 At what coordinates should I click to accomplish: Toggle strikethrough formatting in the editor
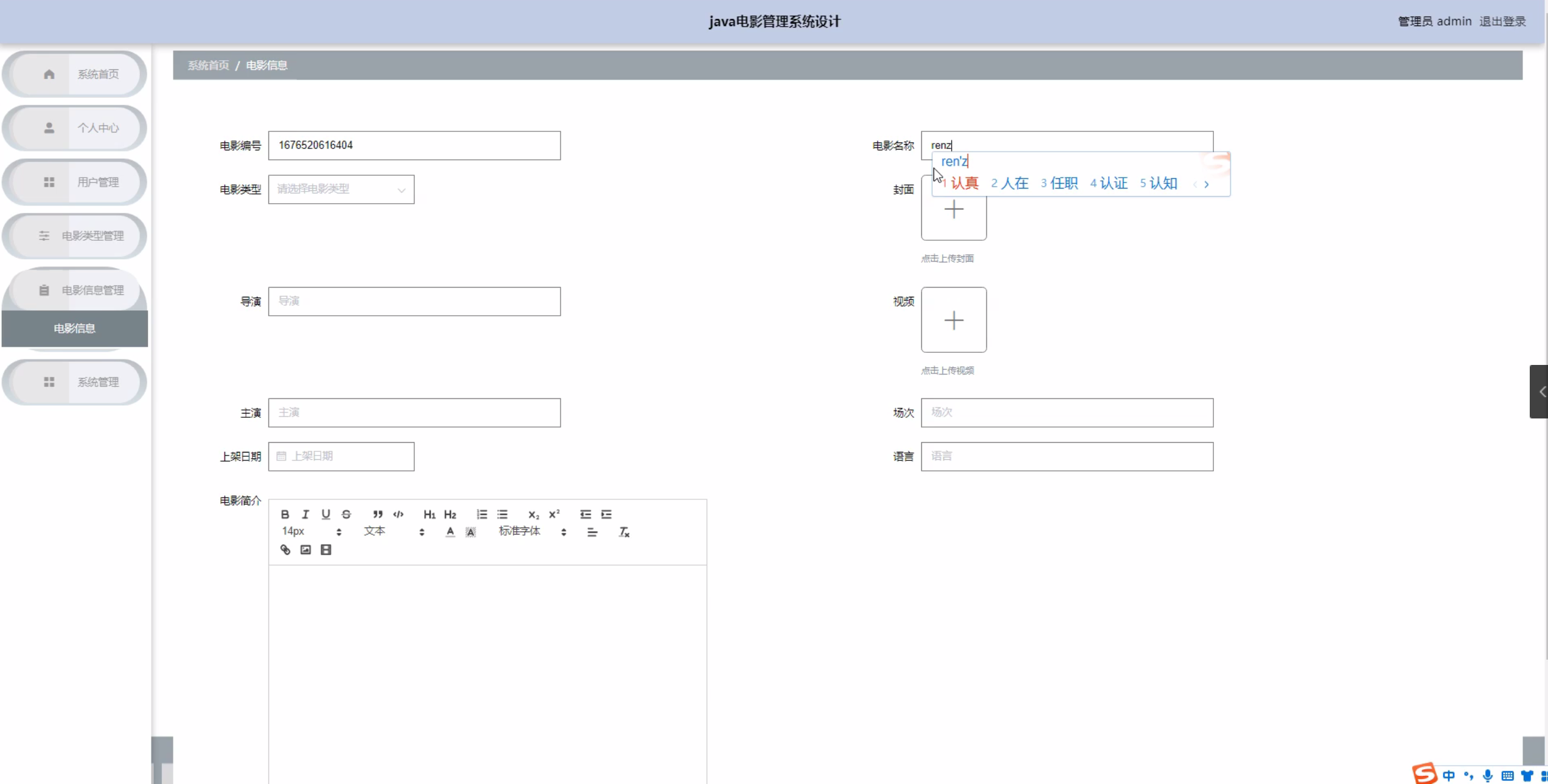(x=346, y=515)
